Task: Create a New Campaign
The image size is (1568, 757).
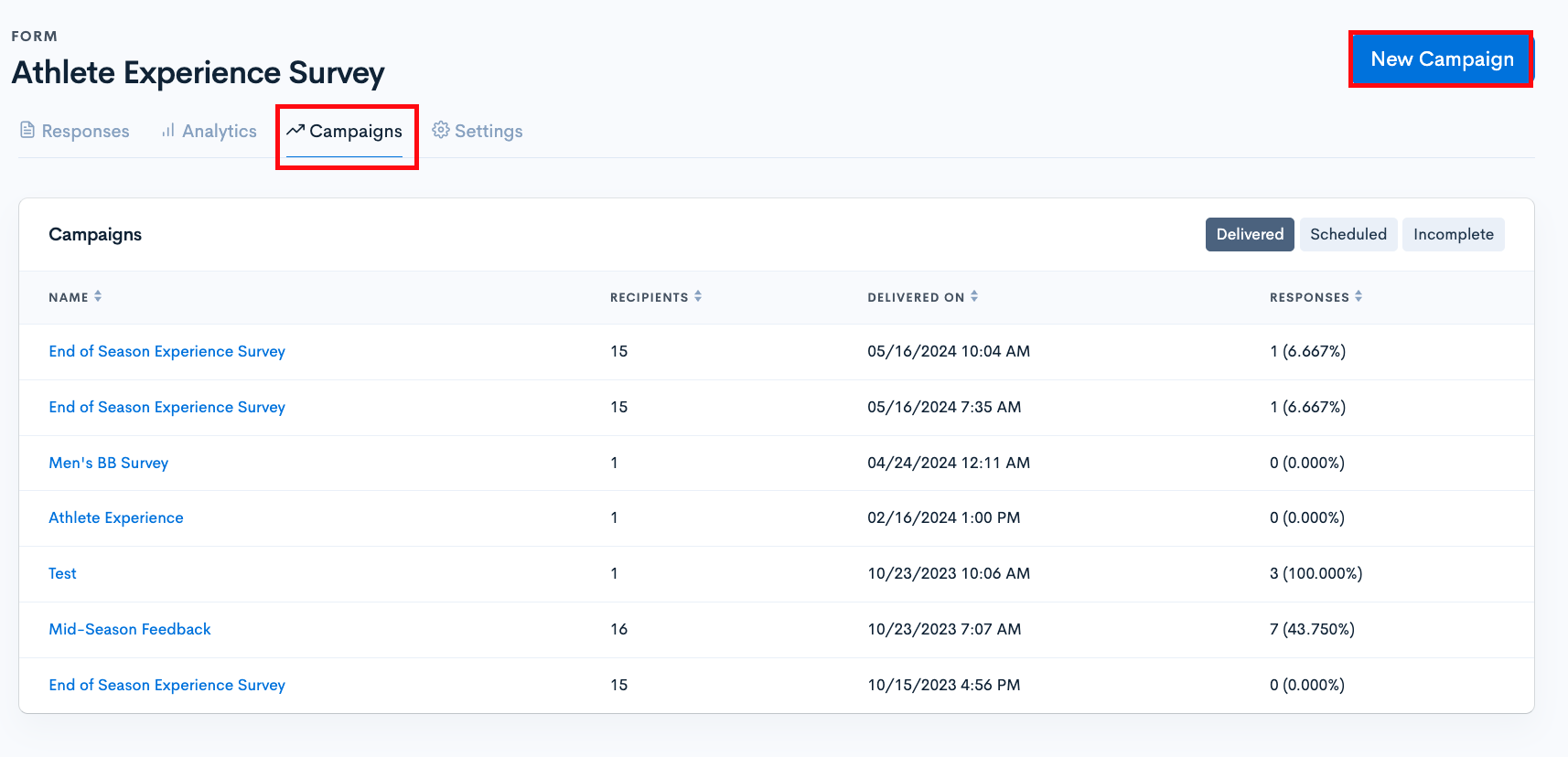Action: click(x=1442, y=59)
